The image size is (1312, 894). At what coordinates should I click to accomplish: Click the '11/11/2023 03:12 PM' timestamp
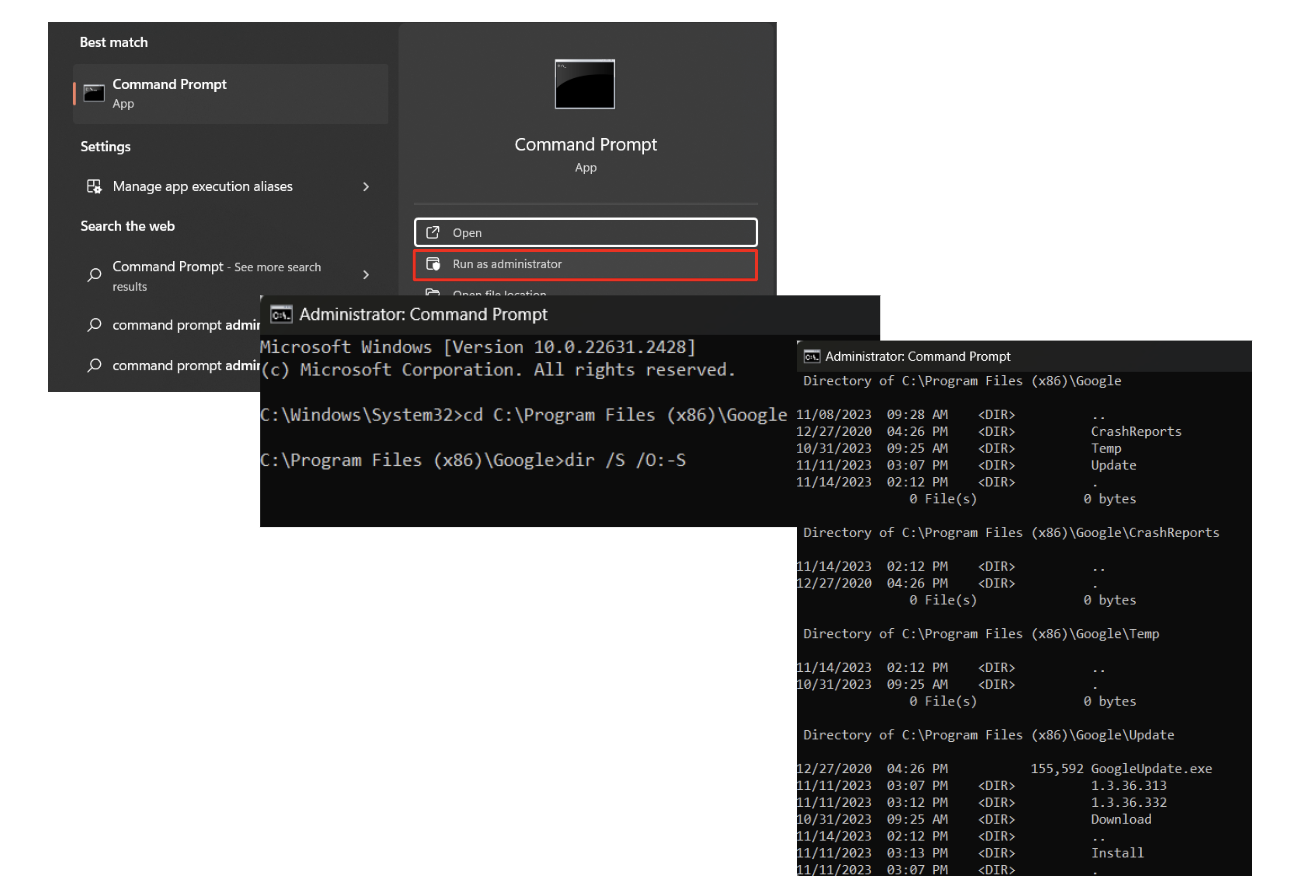pyautogui.click(x=872, y=803)
